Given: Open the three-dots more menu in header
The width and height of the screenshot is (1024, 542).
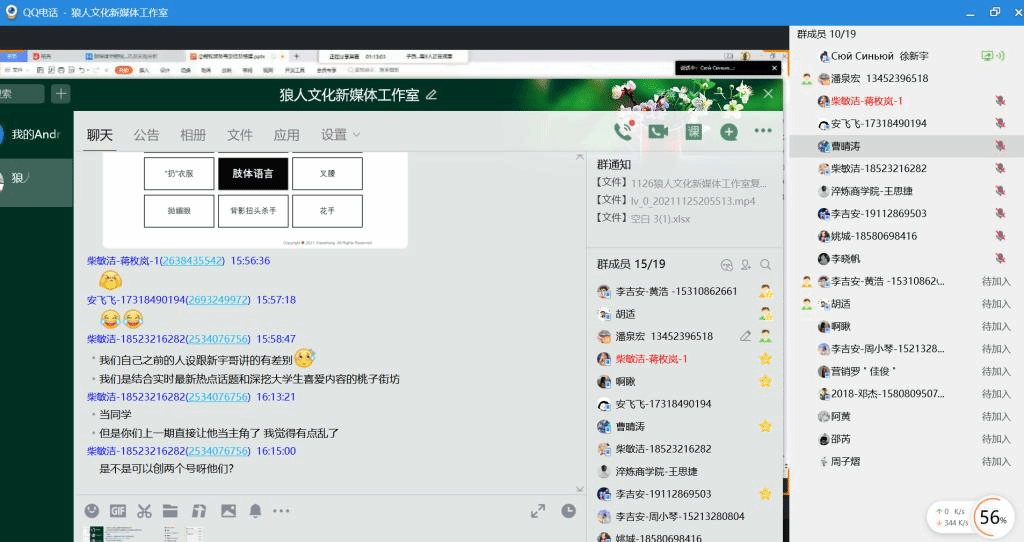Looking at the screenshot, I should tap(763, 131).
